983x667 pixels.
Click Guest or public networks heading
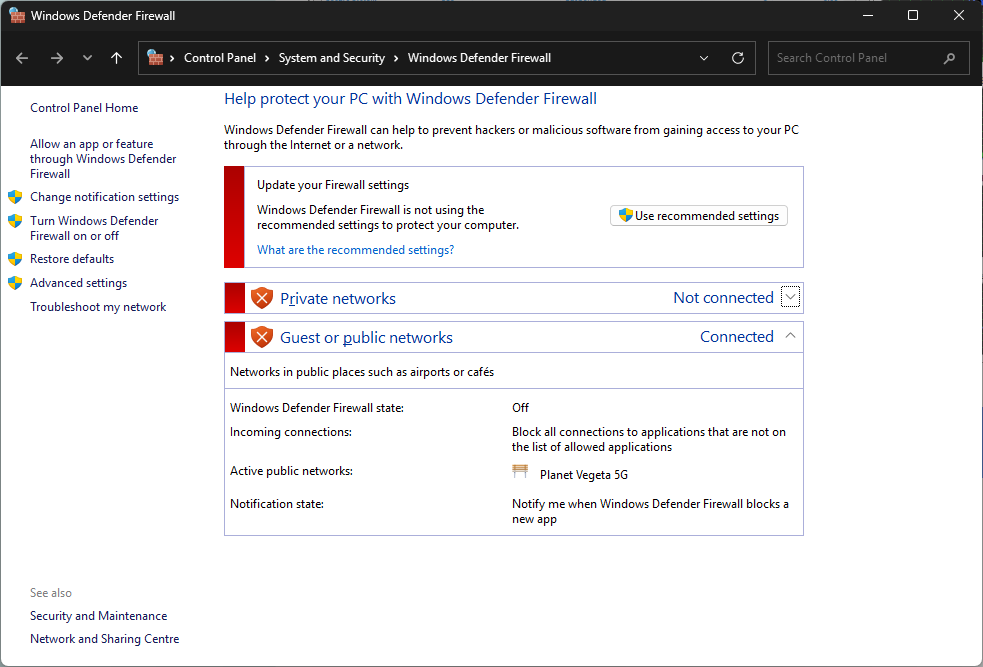click(366, 337)
